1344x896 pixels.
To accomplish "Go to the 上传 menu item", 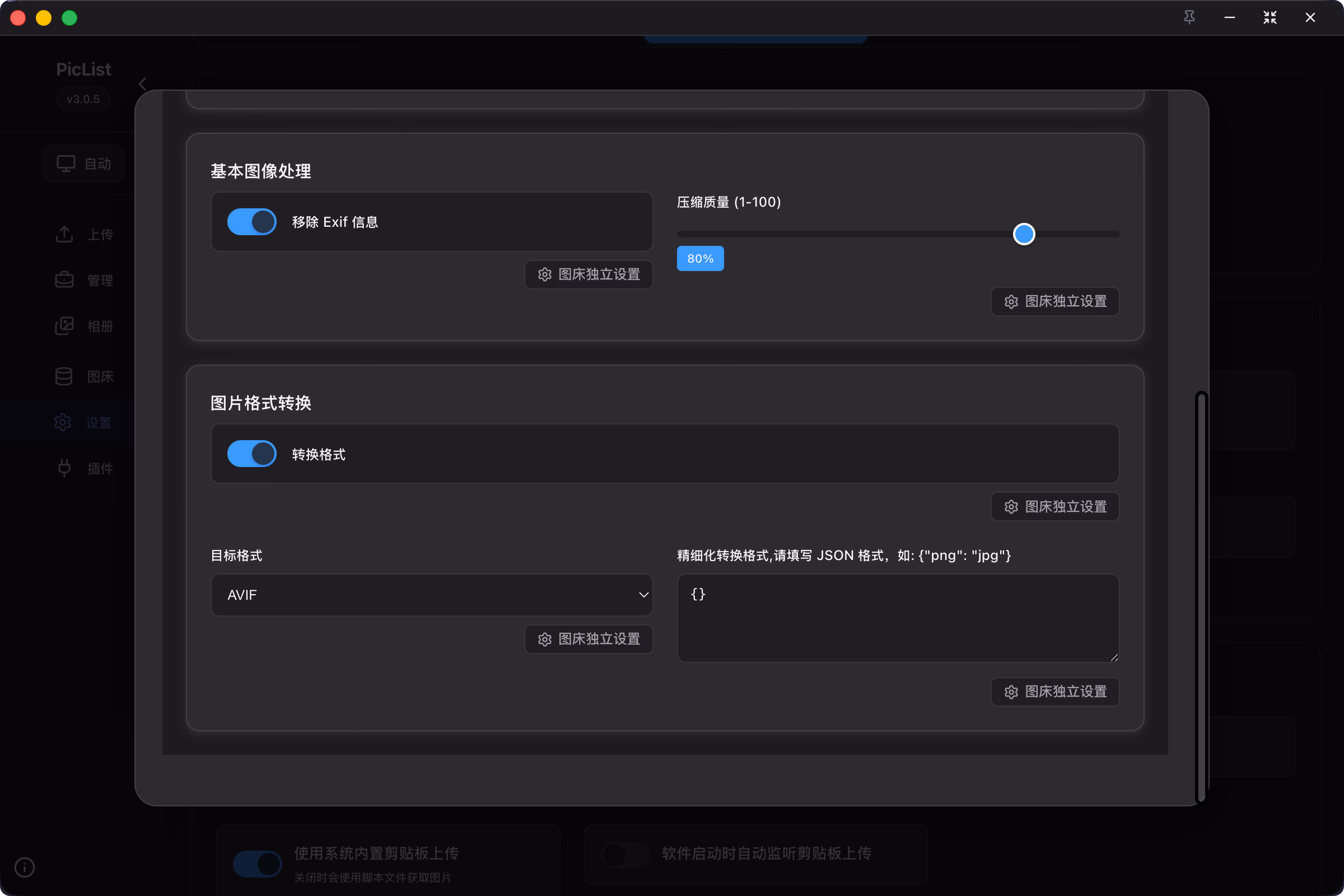I will pos(100,234).
